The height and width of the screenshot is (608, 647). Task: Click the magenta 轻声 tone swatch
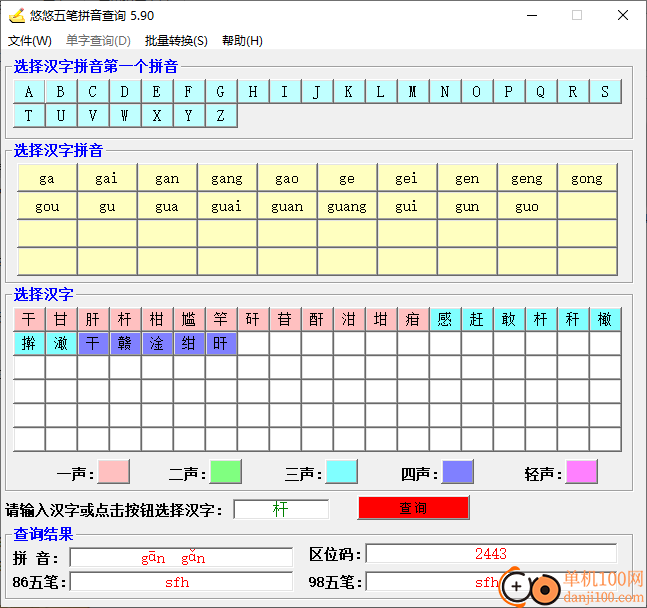tap(582, 471)
